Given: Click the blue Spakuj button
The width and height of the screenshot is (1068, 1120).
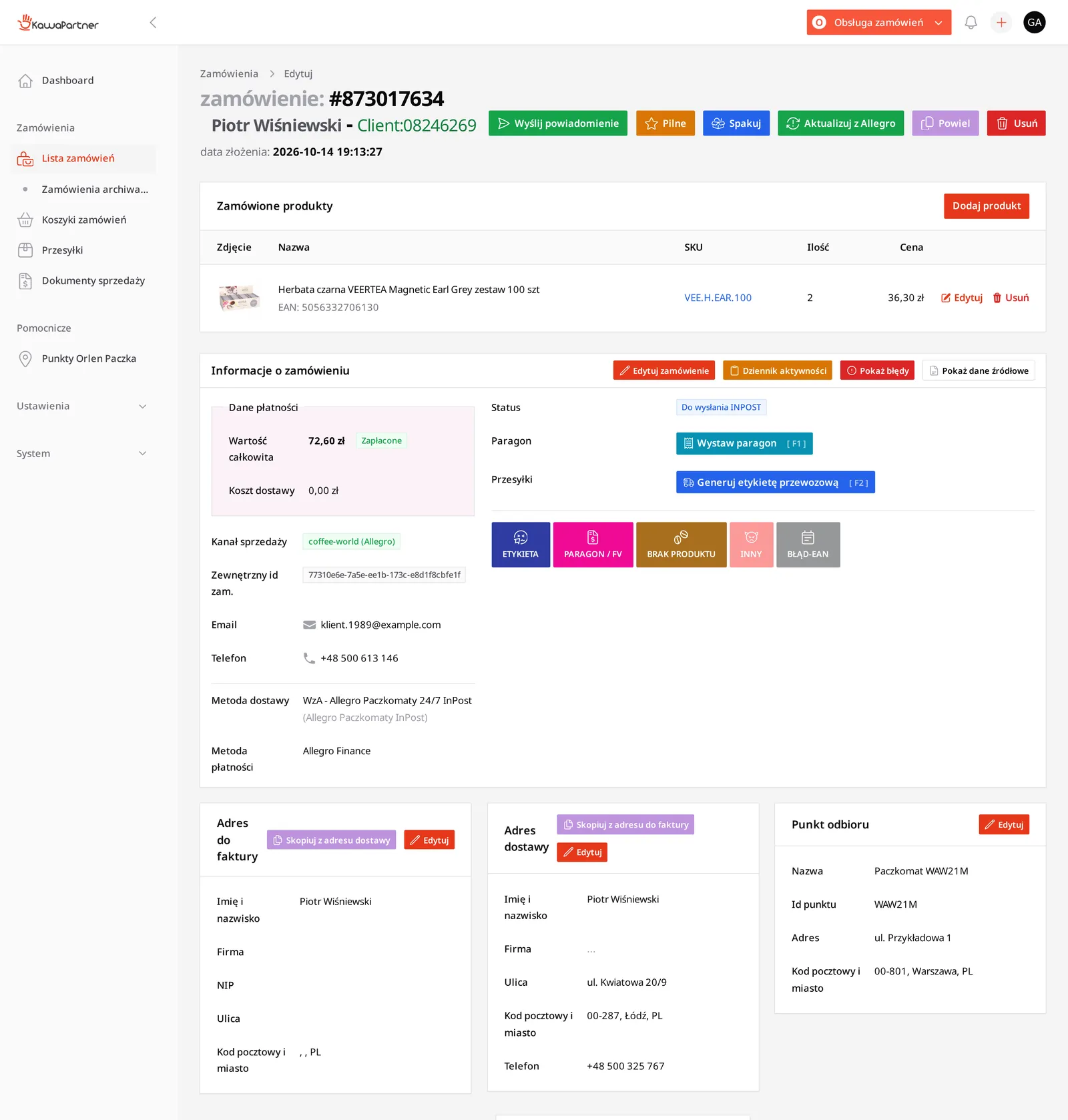Looking at the screenshot, I should click(736, 123).
